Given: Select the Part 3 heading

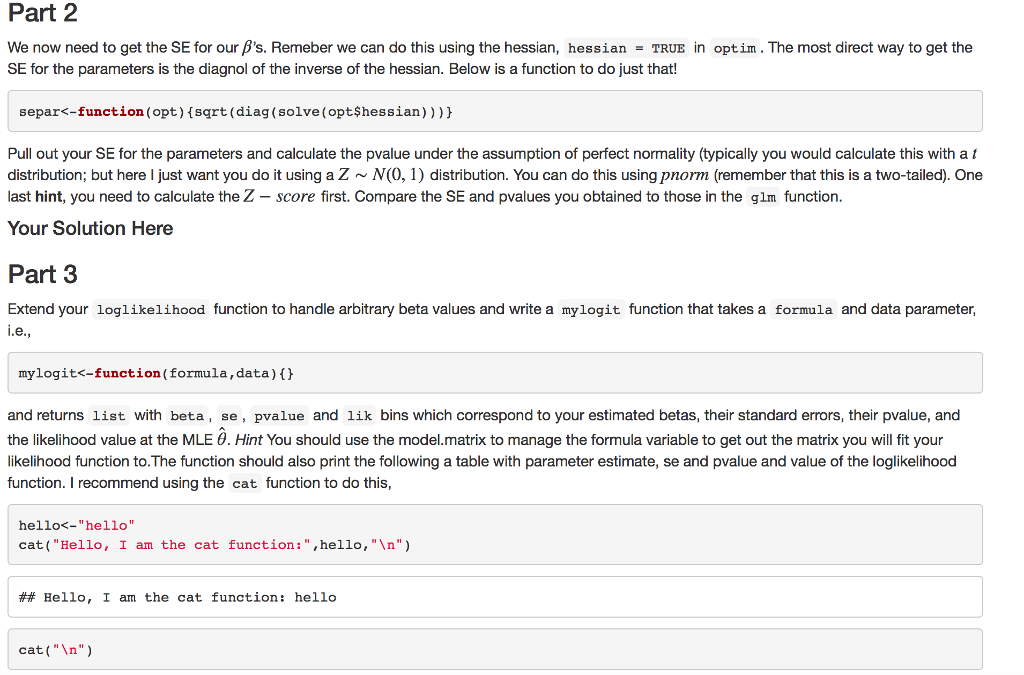Looking at the screenshot, I should [x=38, y=274].
